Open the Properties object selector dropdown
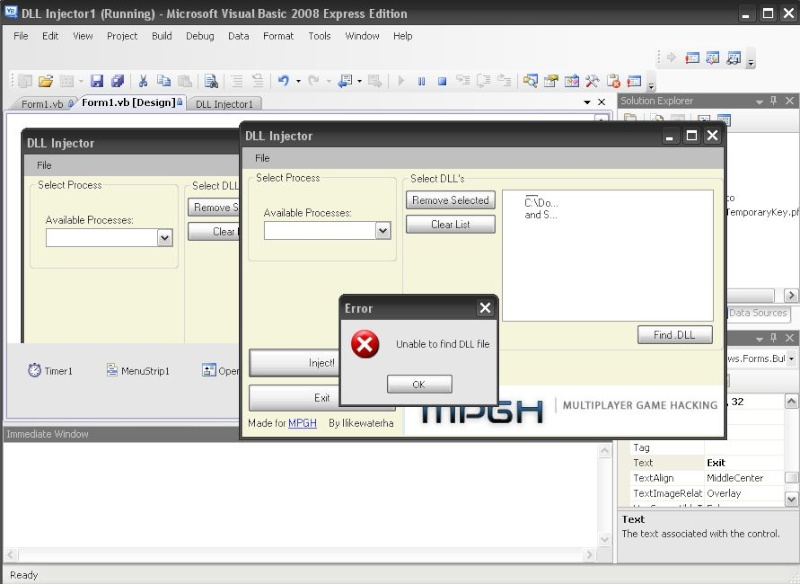The width and height of the screenshot is (800, 584). click(791, 359)
